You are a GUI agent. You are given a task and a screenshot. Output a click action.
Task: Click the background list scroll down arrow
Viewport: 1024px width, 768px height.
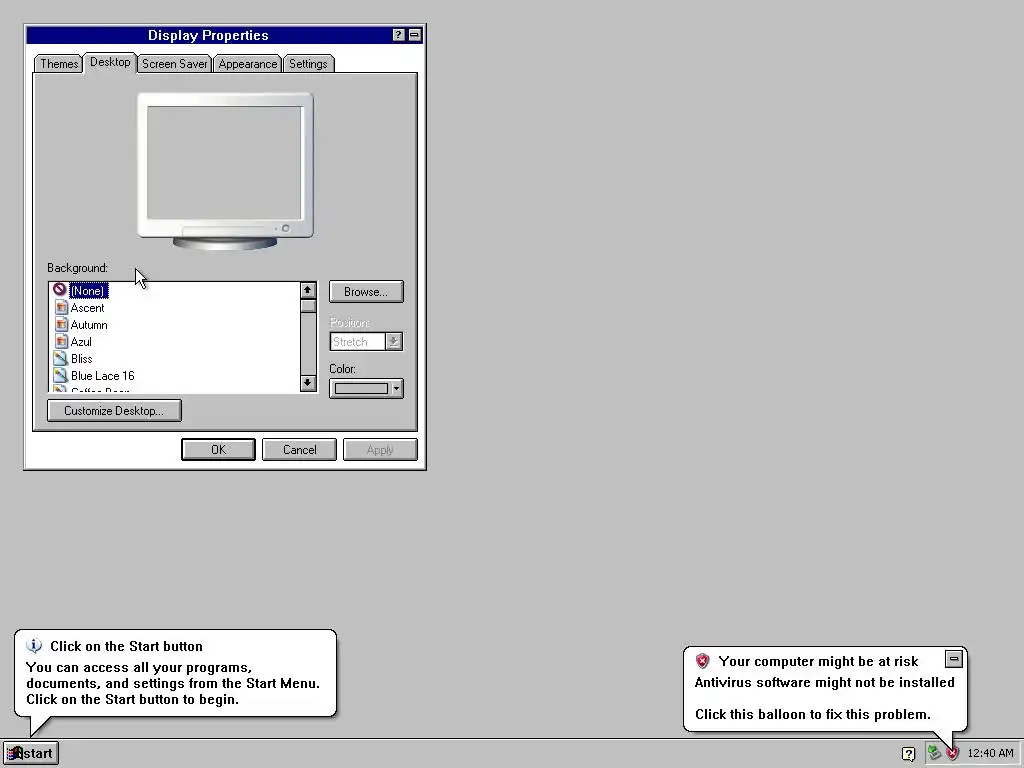point(308,383)
